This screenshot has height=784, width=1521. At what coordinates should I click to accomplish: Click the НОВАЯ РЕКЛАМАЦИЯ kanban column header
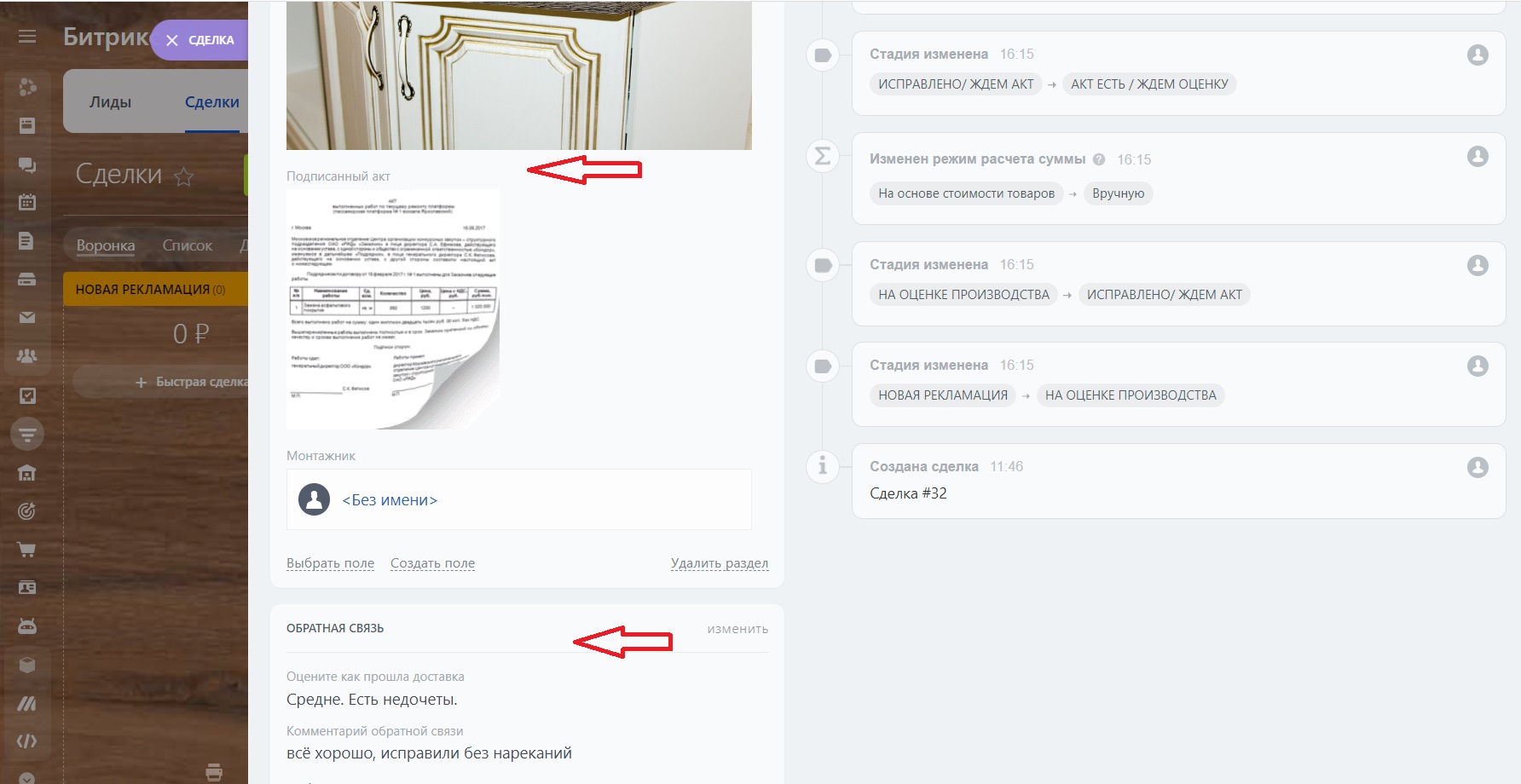coord(155,289)
